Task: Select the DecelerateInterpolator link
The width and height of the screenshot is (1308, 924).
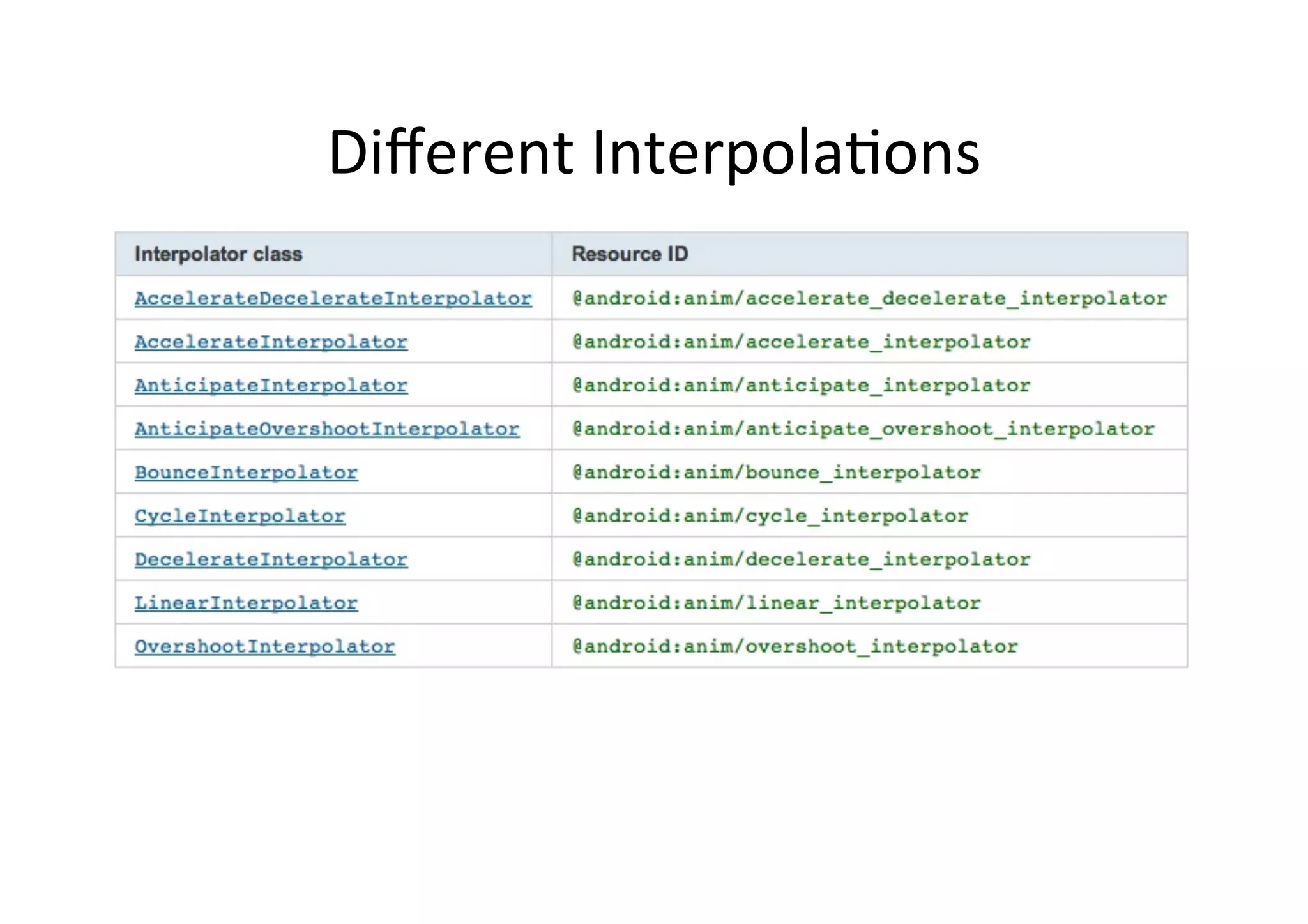Action: (271, 559)
